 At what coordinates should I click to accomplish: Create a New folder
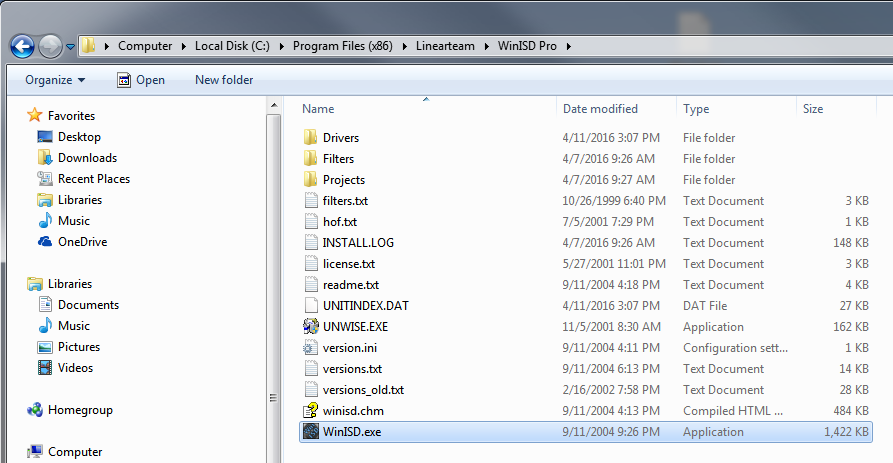click(x=224, y=80)
